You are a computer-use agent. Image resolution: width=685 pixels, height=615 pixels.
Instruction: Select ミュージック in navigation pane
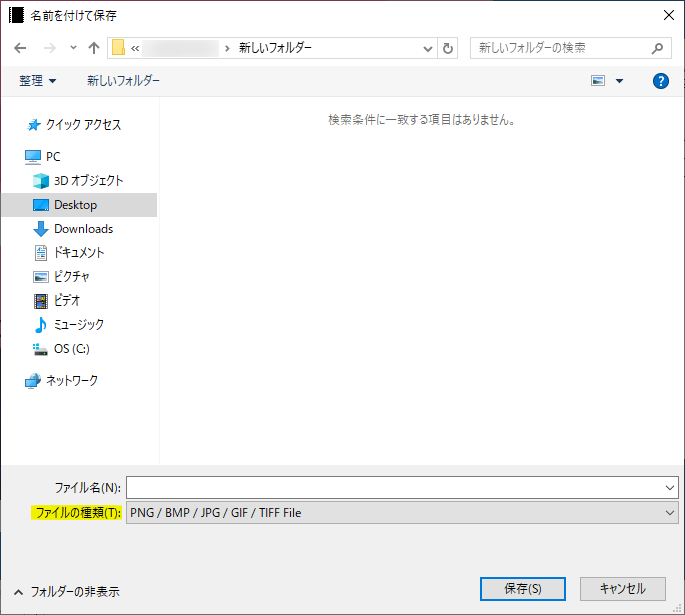pos(78,325)
